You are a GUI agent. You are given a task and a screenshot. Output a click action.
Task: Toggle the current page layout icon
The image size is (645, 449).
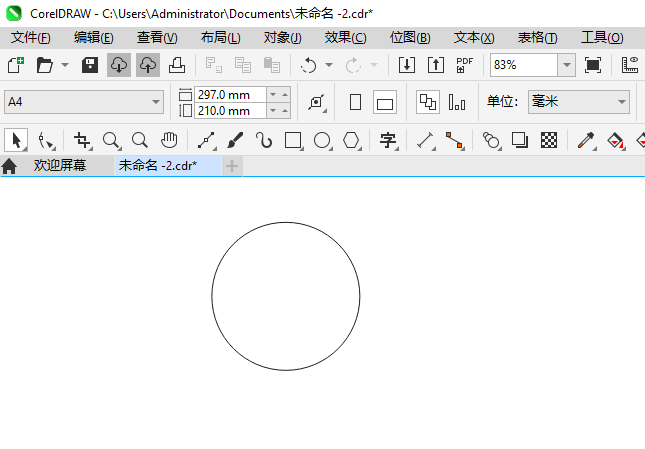coord(457,102)
